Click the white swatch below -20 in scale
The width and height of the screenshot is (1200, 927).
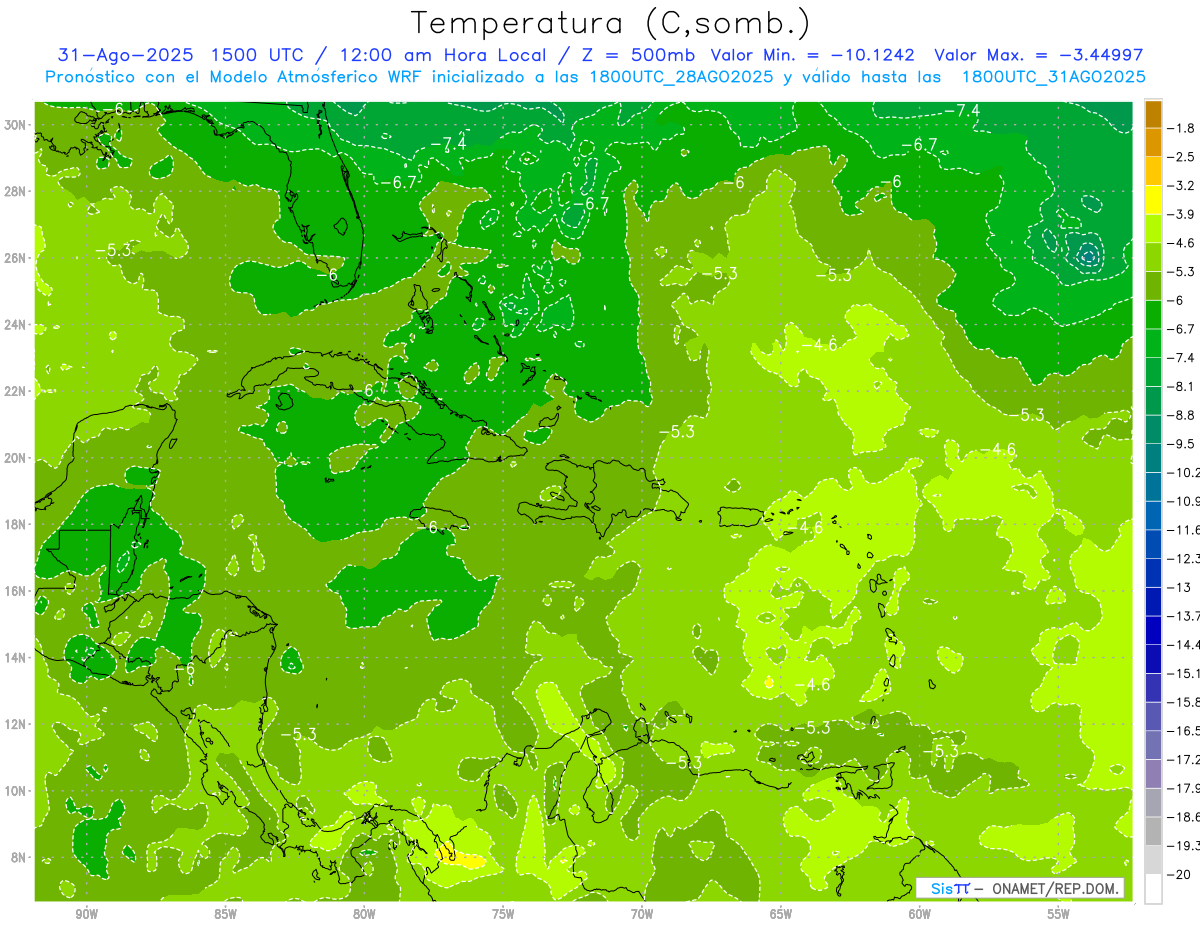click(1153, 888)
